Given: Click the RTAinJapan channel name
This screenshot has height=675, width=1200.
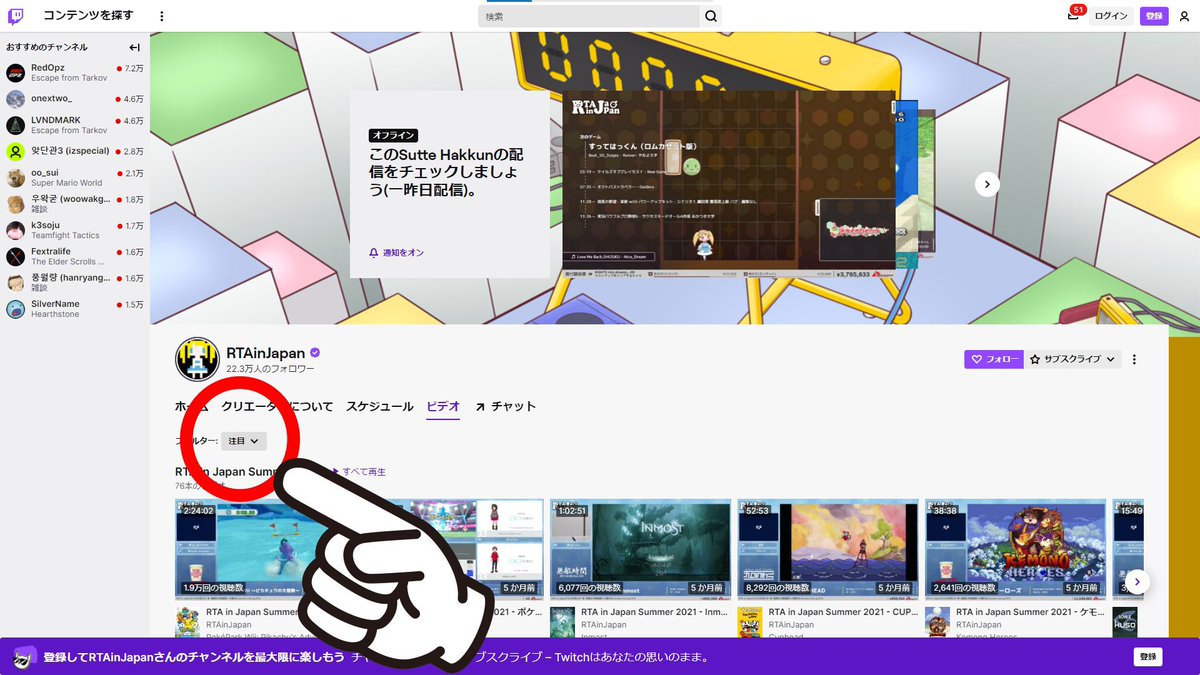Looking at the screenshot, I should (x=265, y=353).
